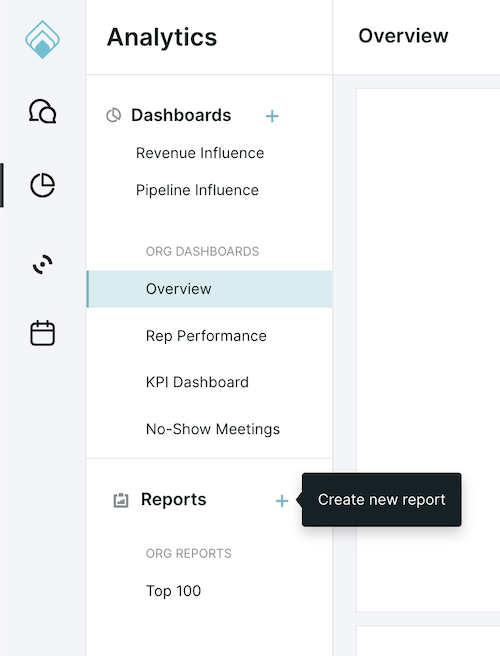
Task: Add a new dashboard with plus icon
Action: pyautogui.click(x=272, y=116)
